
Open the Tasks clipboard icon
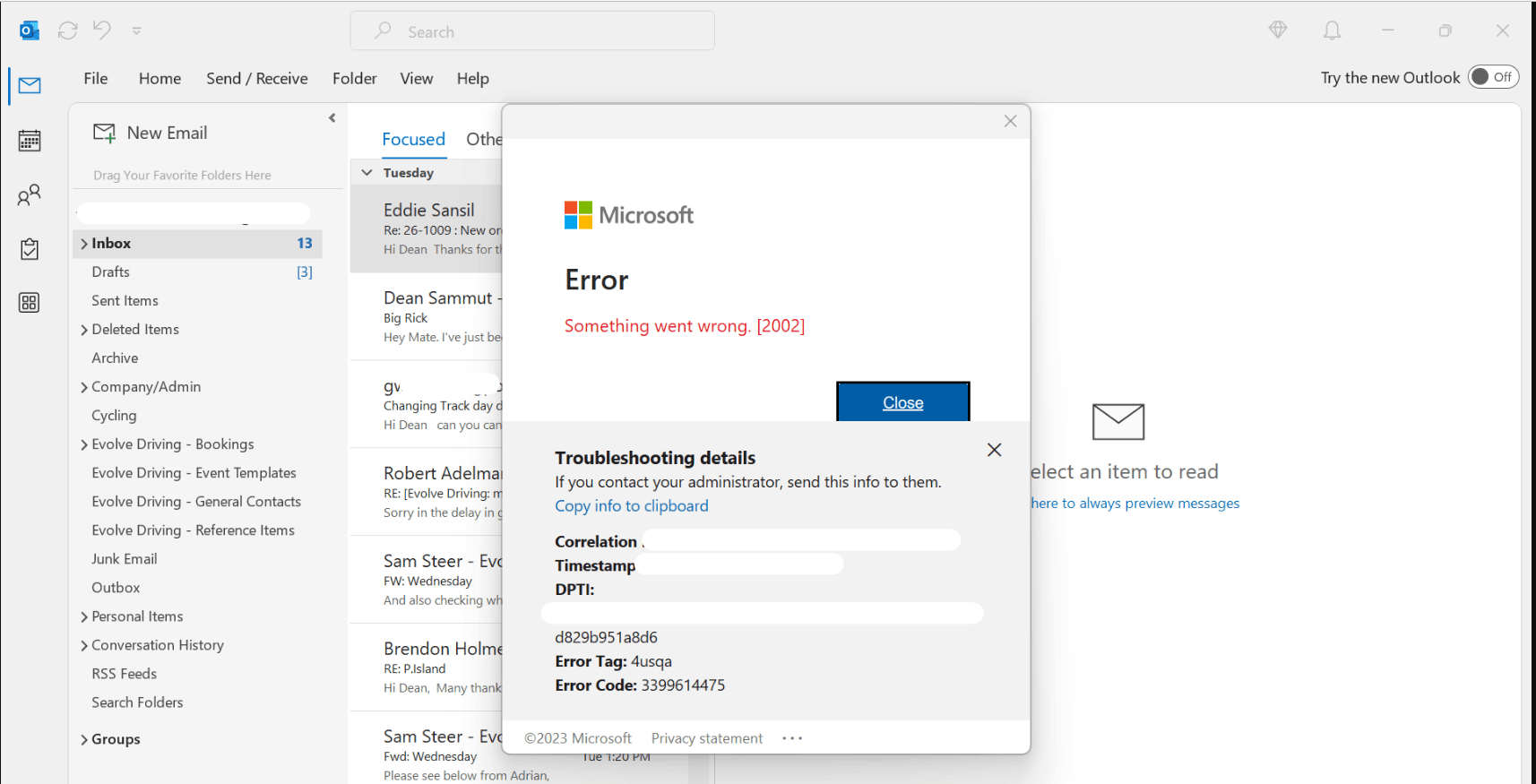tap(30, 249)
